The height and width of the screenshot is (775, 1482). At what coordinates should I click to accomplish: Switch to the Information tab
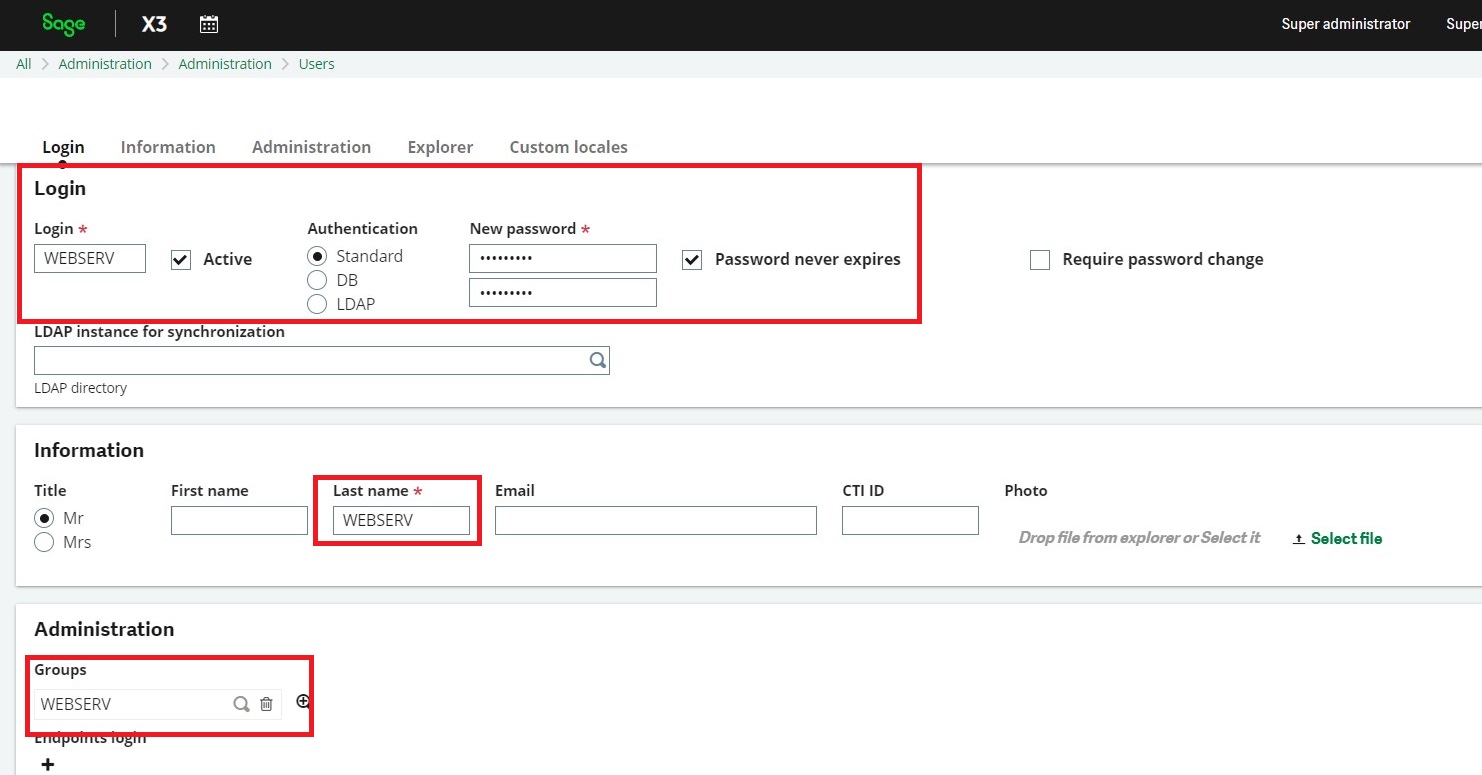[168, 146]
